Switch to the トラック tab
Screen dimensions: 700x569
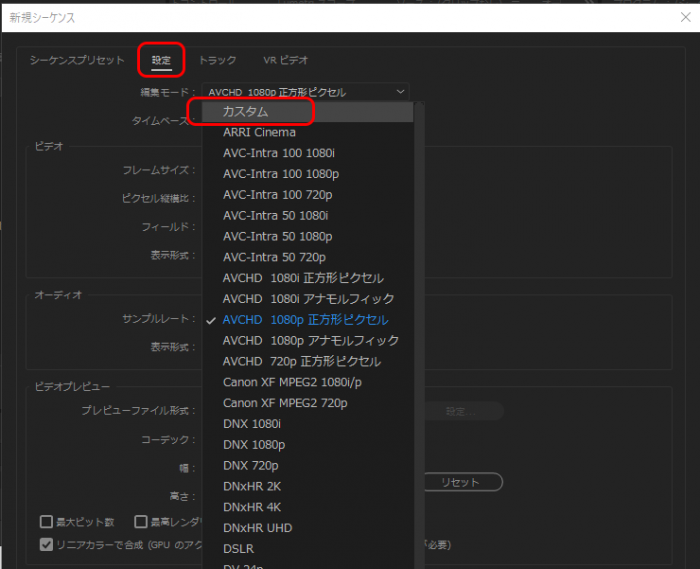(217, 60)
